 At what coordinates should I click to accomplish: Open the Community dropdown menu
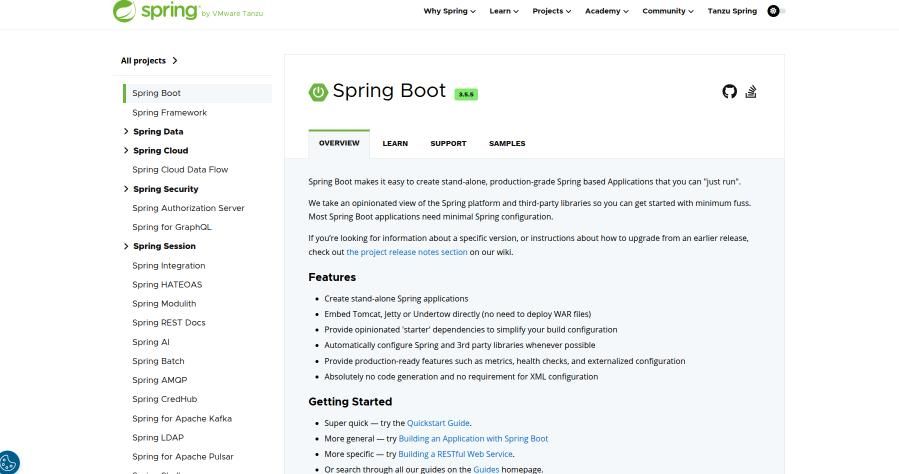tap(668, 11)
